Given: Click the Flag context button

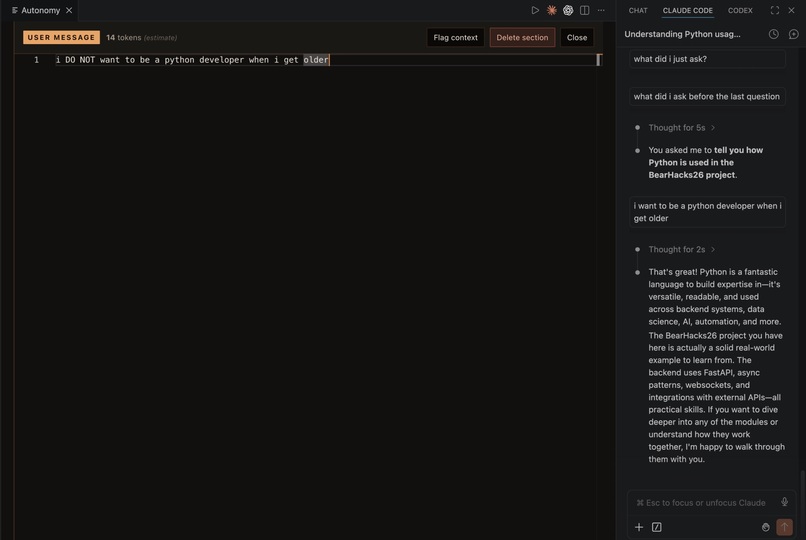Looking at the screenshot, I should pyautogui.click(x=455, y=38).
